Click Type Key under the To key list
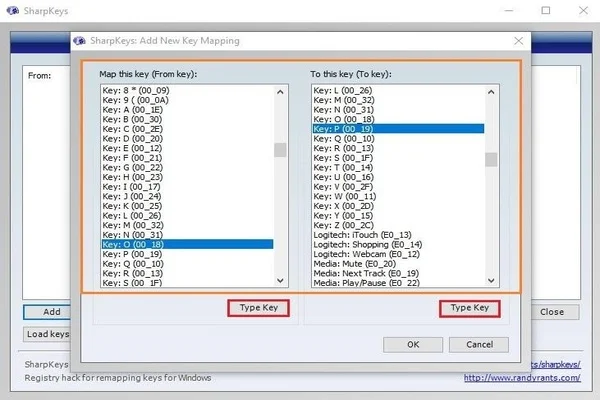The height and width of the screenshot is (400, 600). coord(470,308)
